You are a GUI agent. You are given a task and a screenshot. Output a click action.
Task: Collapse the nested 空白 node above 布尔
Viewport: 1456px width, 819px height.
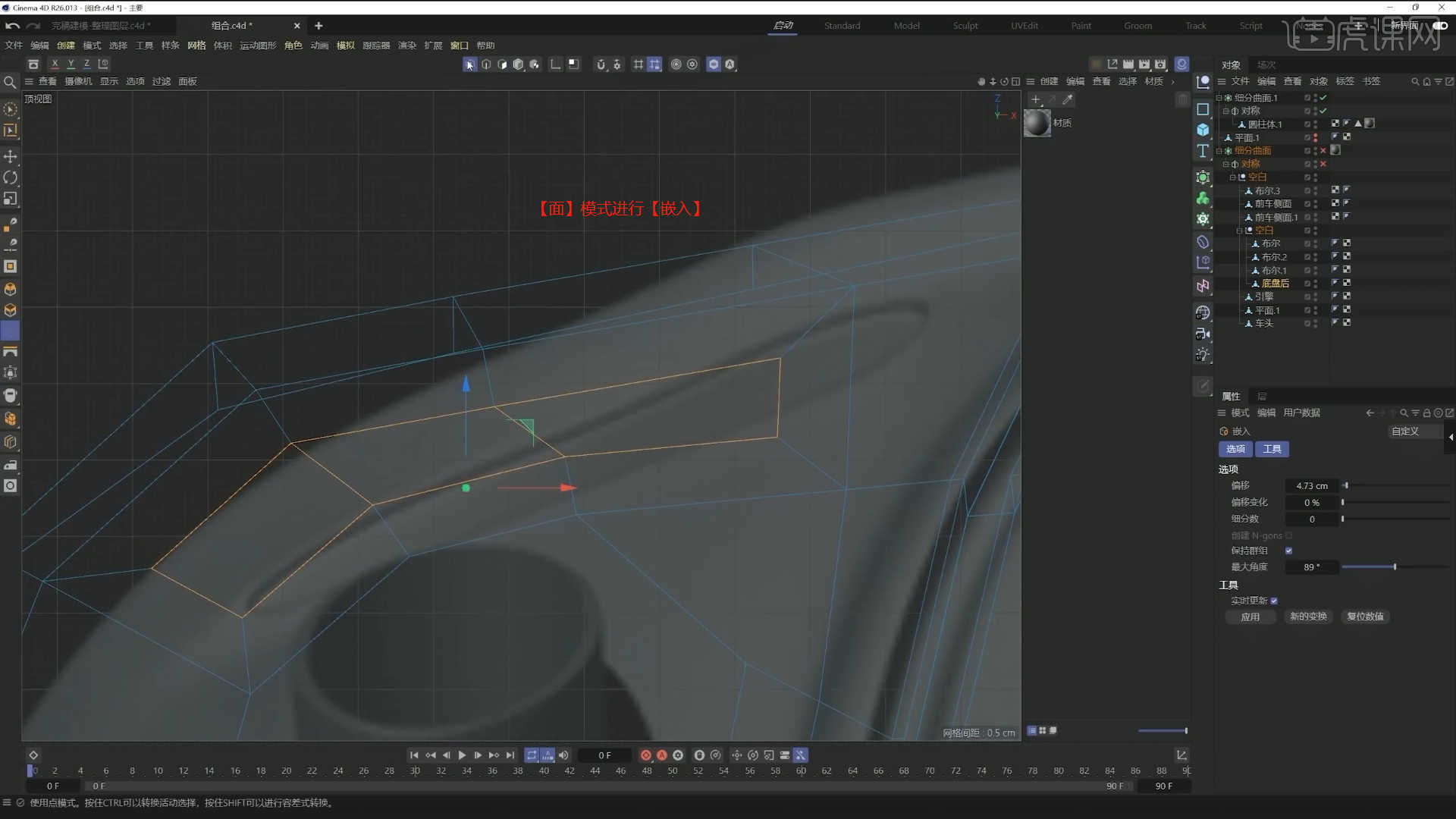click(x=1240, y=231)
